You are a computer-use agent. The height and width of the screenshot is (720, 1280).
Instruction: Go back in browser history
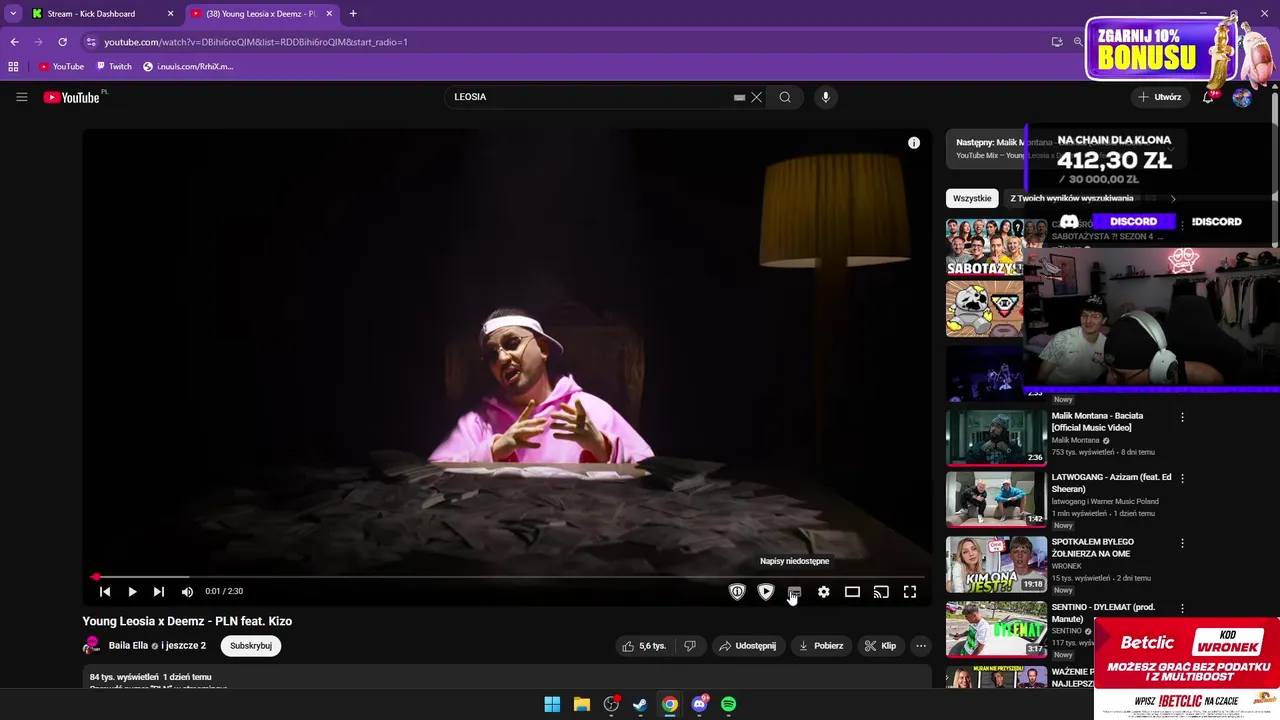point(14,42)
